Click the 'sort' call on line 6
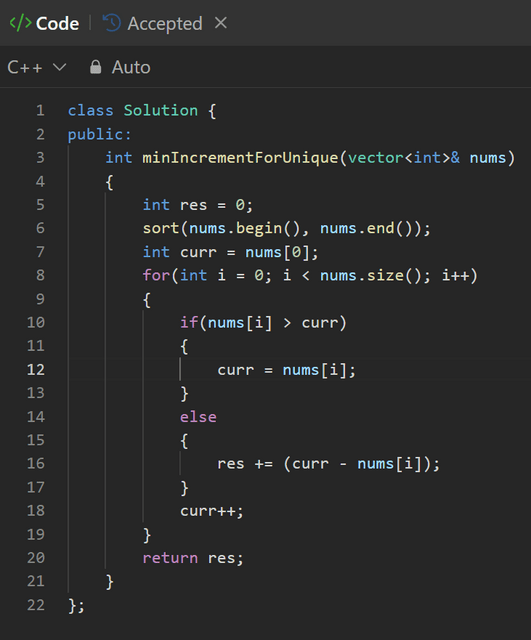This screenshot has width=531, height=640. 161,228
